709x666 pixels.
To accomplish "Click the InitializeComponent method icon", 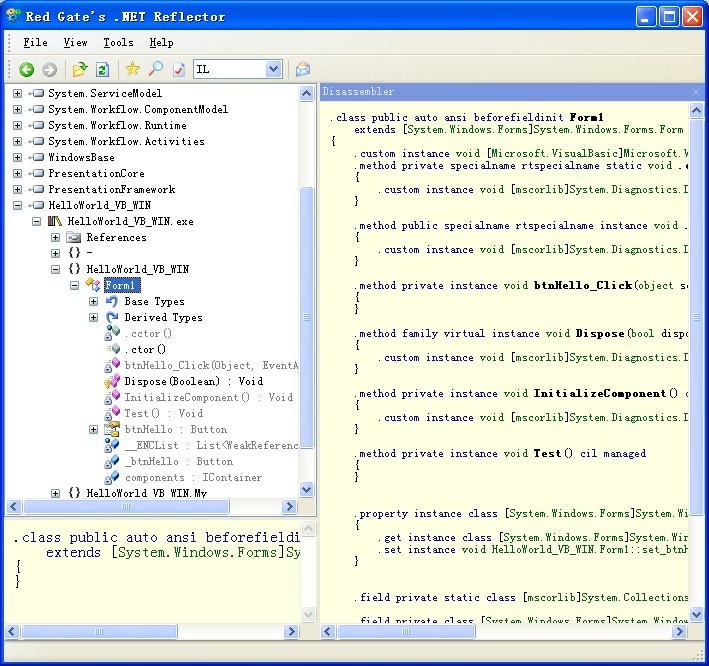I will (112, 397).
